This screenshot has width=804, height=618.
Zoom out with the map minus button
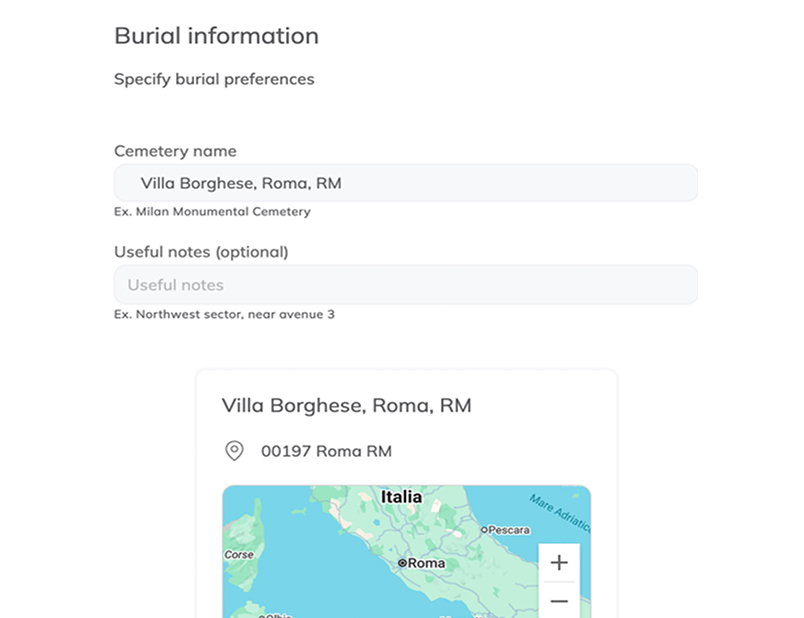tap(559, 601)
